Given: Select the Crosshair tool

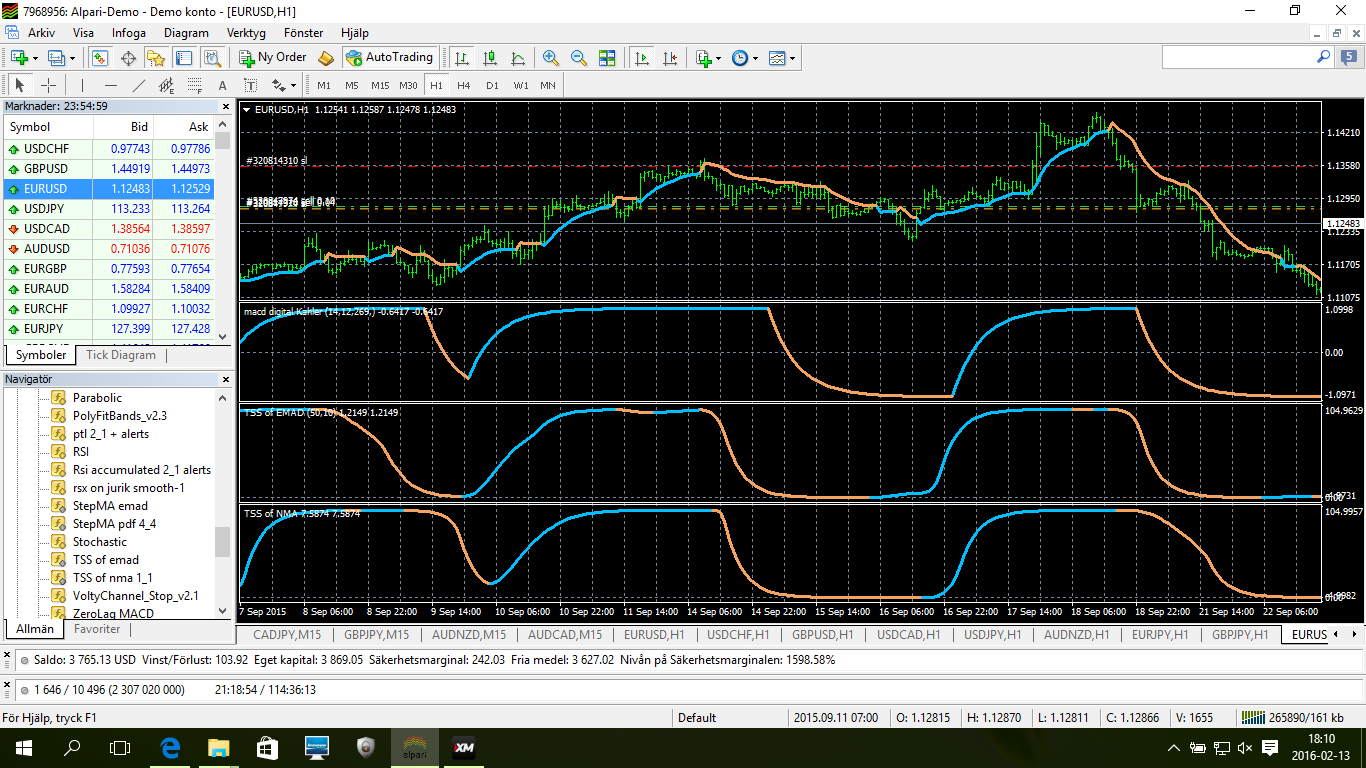Looking at the screenshot, I should pyautogui.click(x=48, y=85).
